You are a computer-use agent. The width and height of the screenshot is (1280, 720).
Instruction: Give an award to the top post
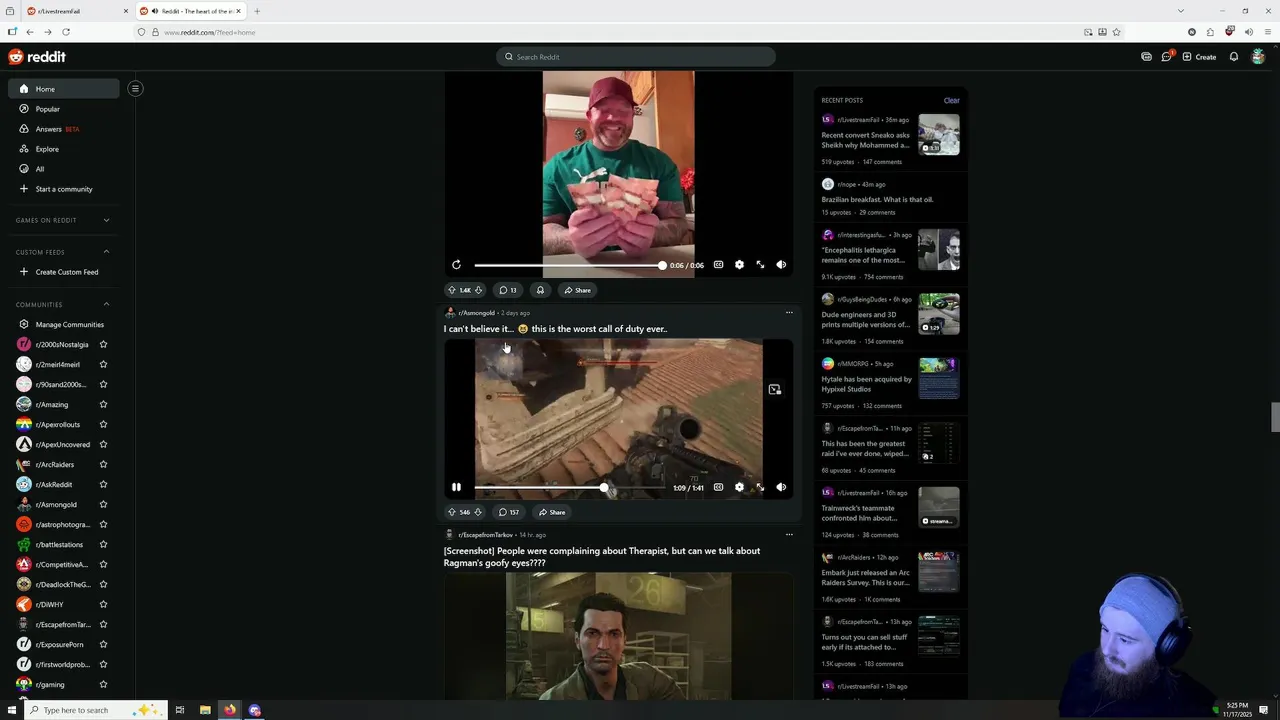540,290
